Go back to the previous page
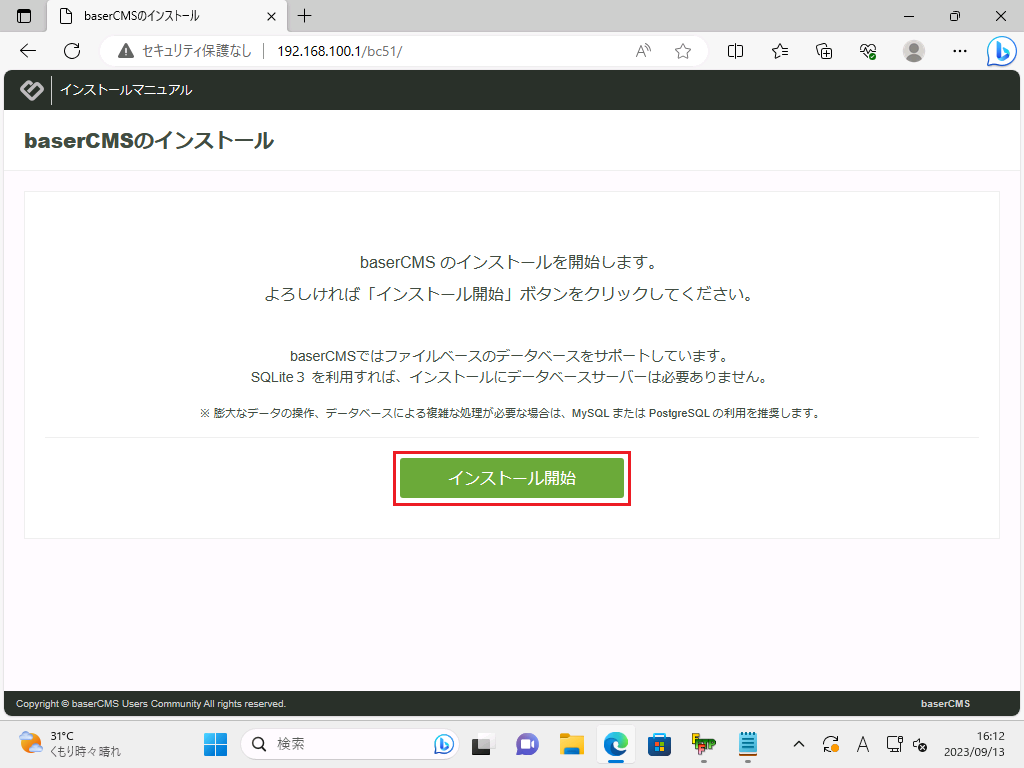 (28, 51)
